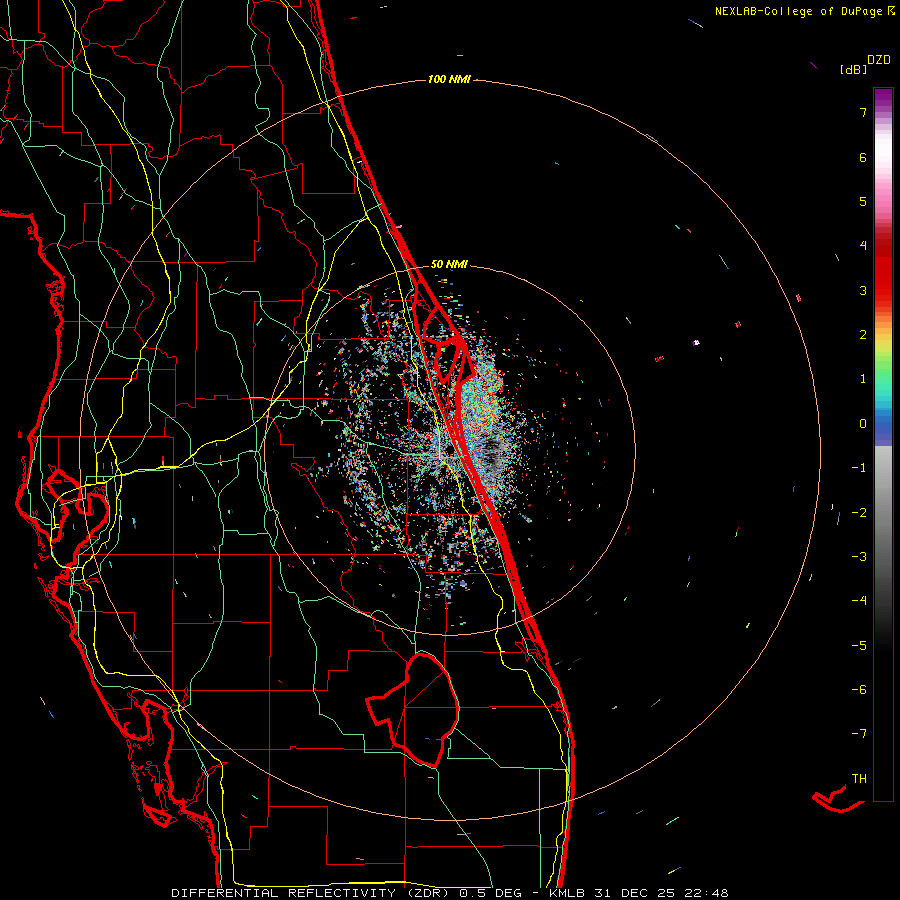Click the DZD product label above the color scale
The image size is (900, 900).
click(x=879, y=60)
